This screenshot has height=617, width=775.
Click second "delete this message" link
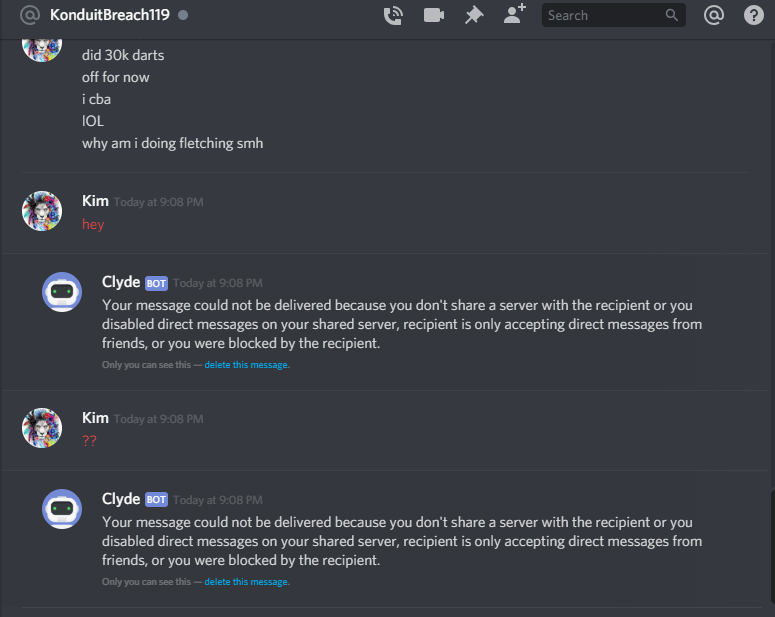pos(247,582)
